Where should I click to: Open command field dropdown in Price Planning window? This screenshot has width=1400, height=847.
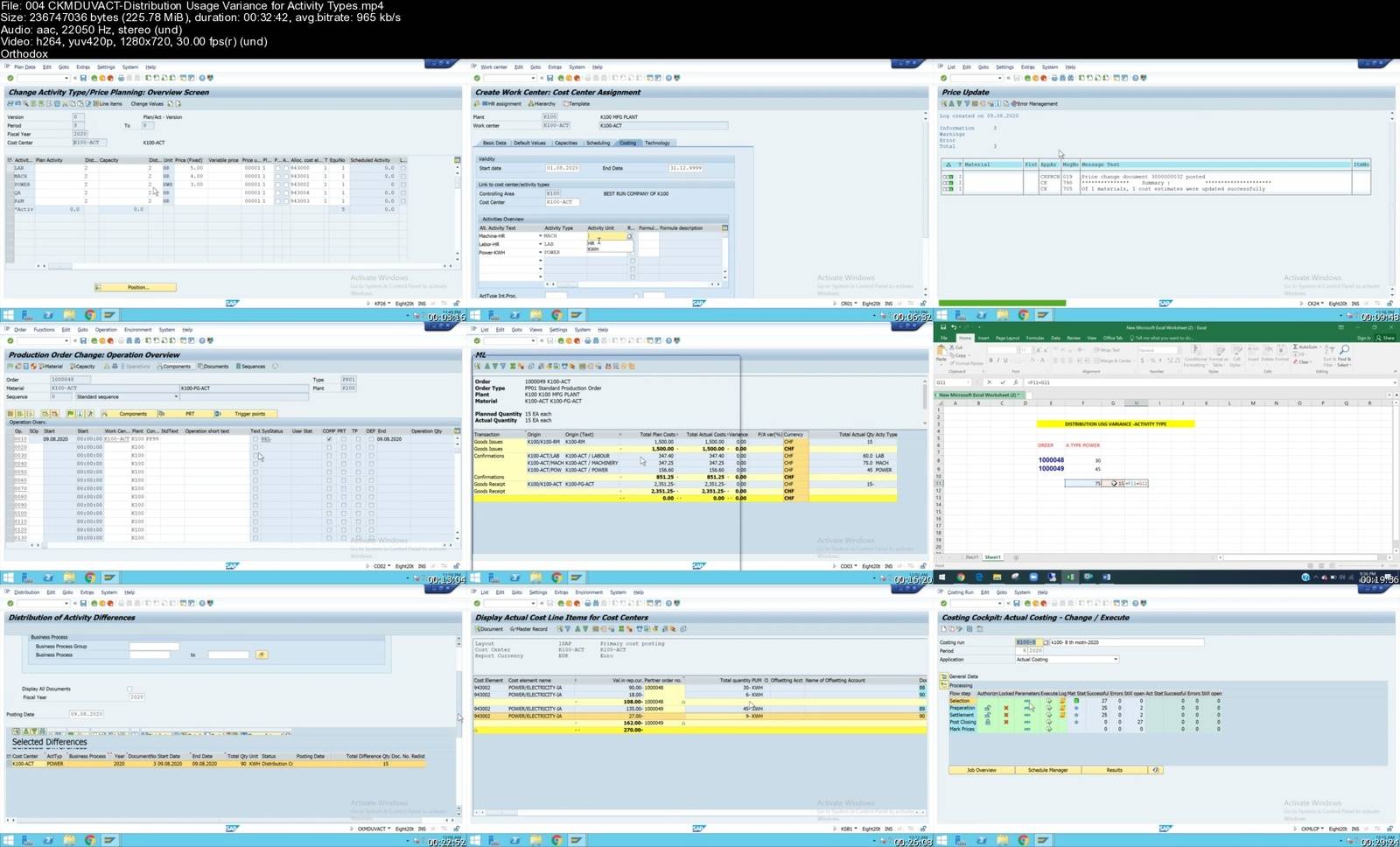[x=66, y=78]
